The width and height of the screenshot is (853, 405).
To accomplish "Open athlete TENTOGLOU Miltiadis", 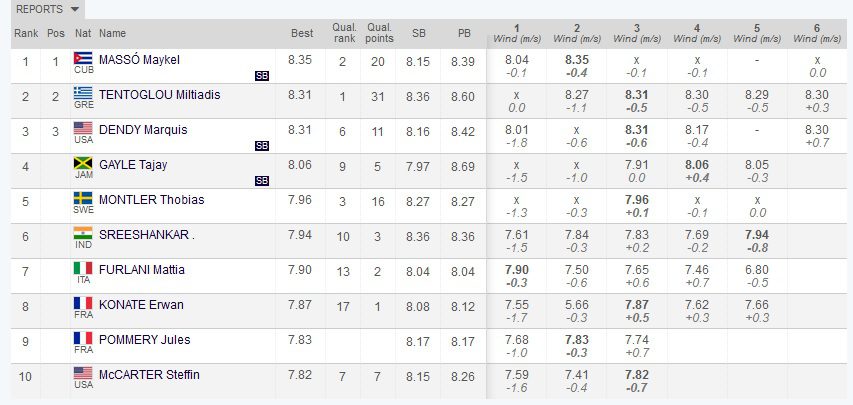I will click(x=159, y=95).
